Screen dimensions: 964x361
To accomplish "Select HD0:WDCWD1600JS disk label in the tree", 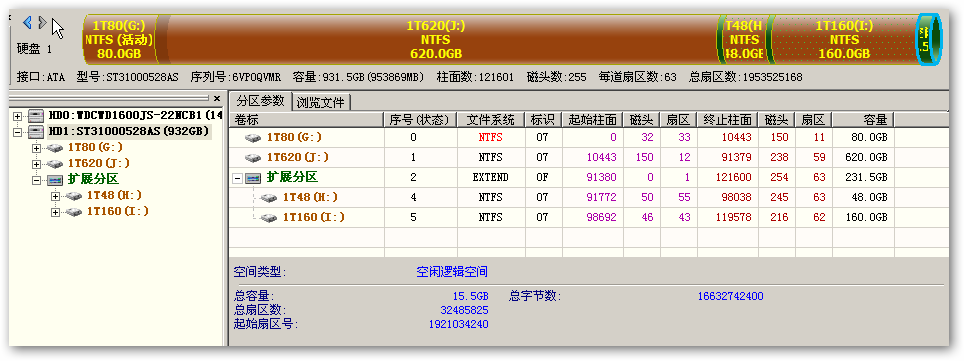I will click(135, 115).
